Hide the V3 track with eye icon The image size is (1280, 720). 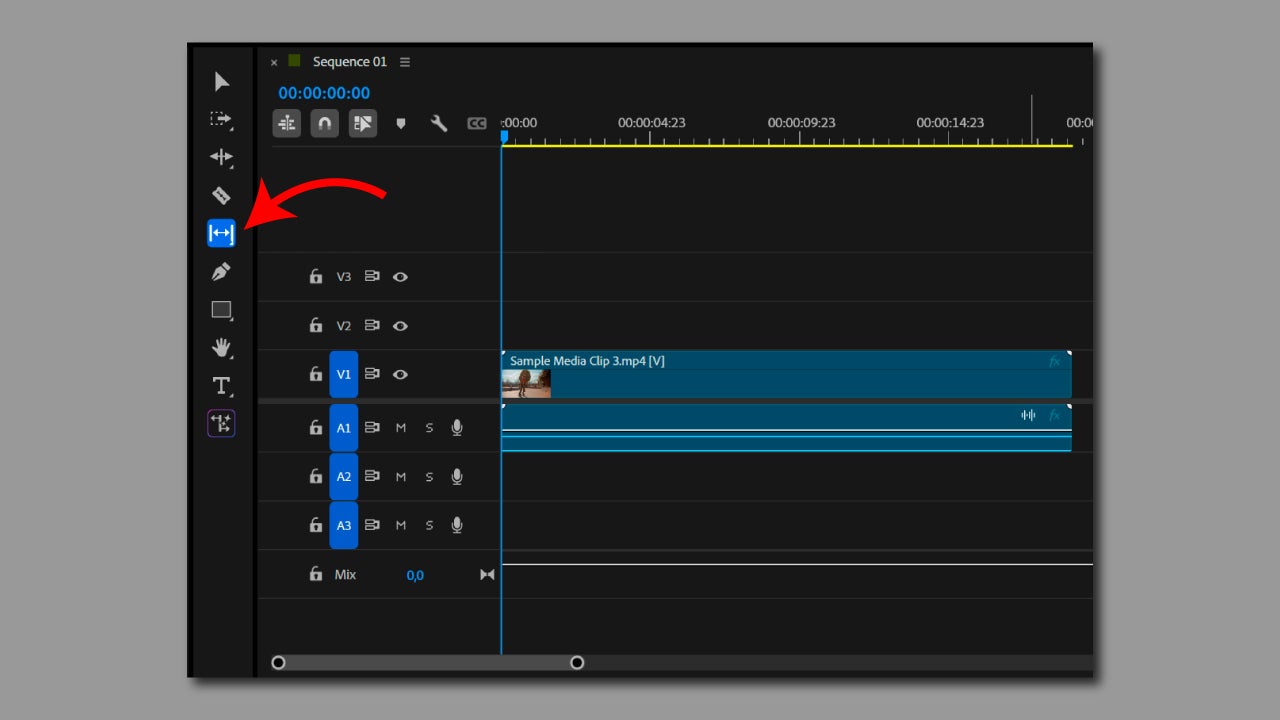[x=400, y=277]
